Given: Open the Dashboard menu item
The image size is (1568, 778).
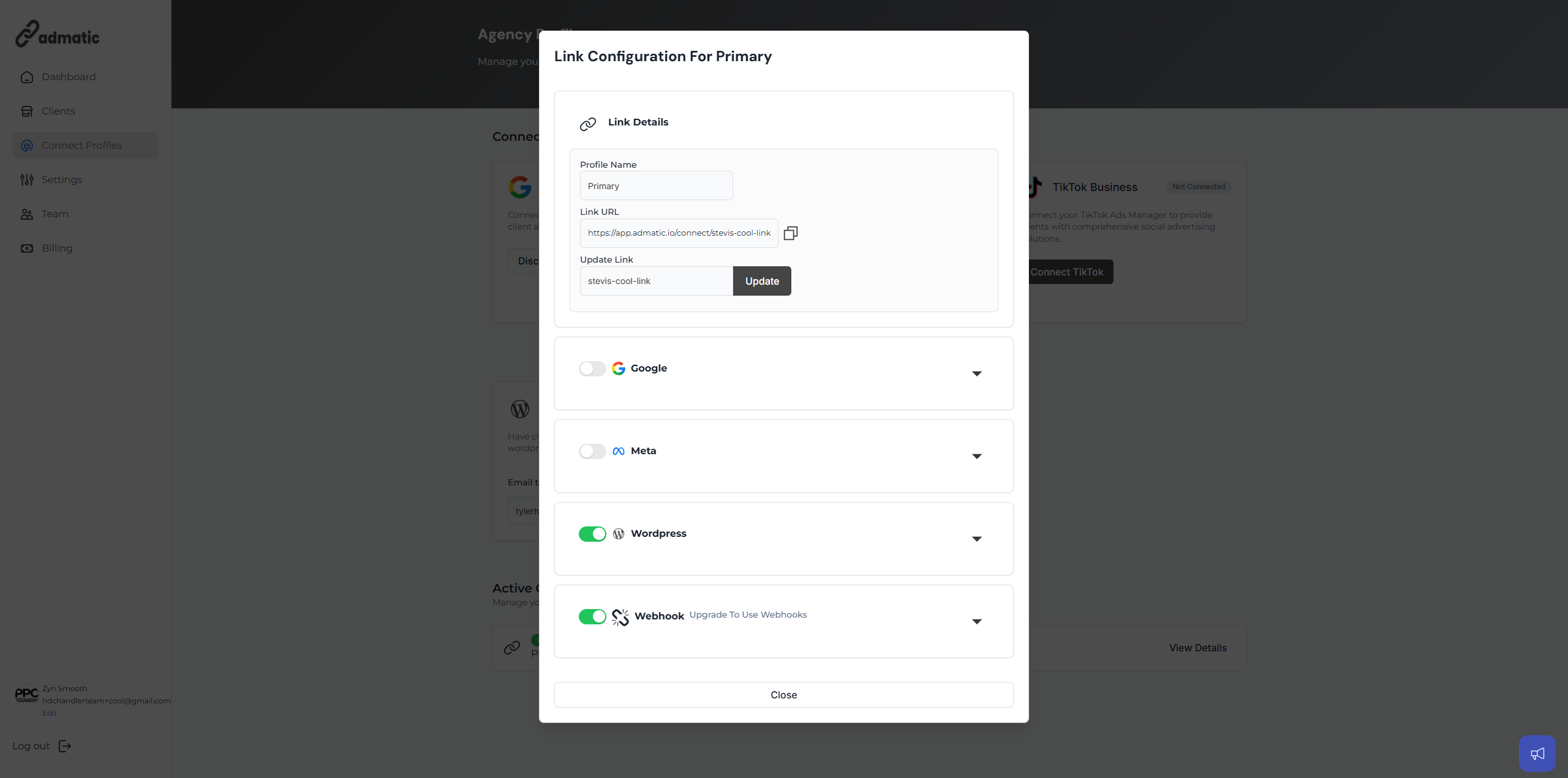Looking at the screenshot, I should coord(69,77).
